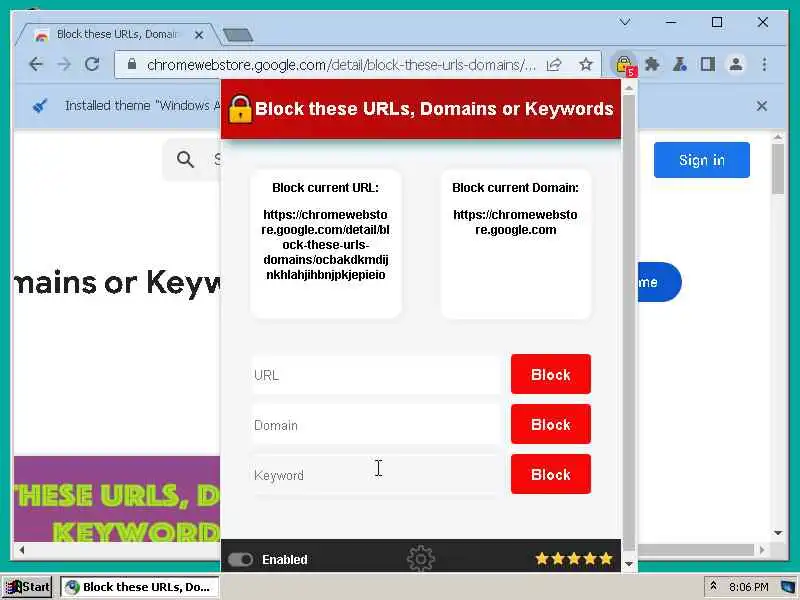Click Block button next to Keyword field
This screenshot has width=800, height=600.
551,474
